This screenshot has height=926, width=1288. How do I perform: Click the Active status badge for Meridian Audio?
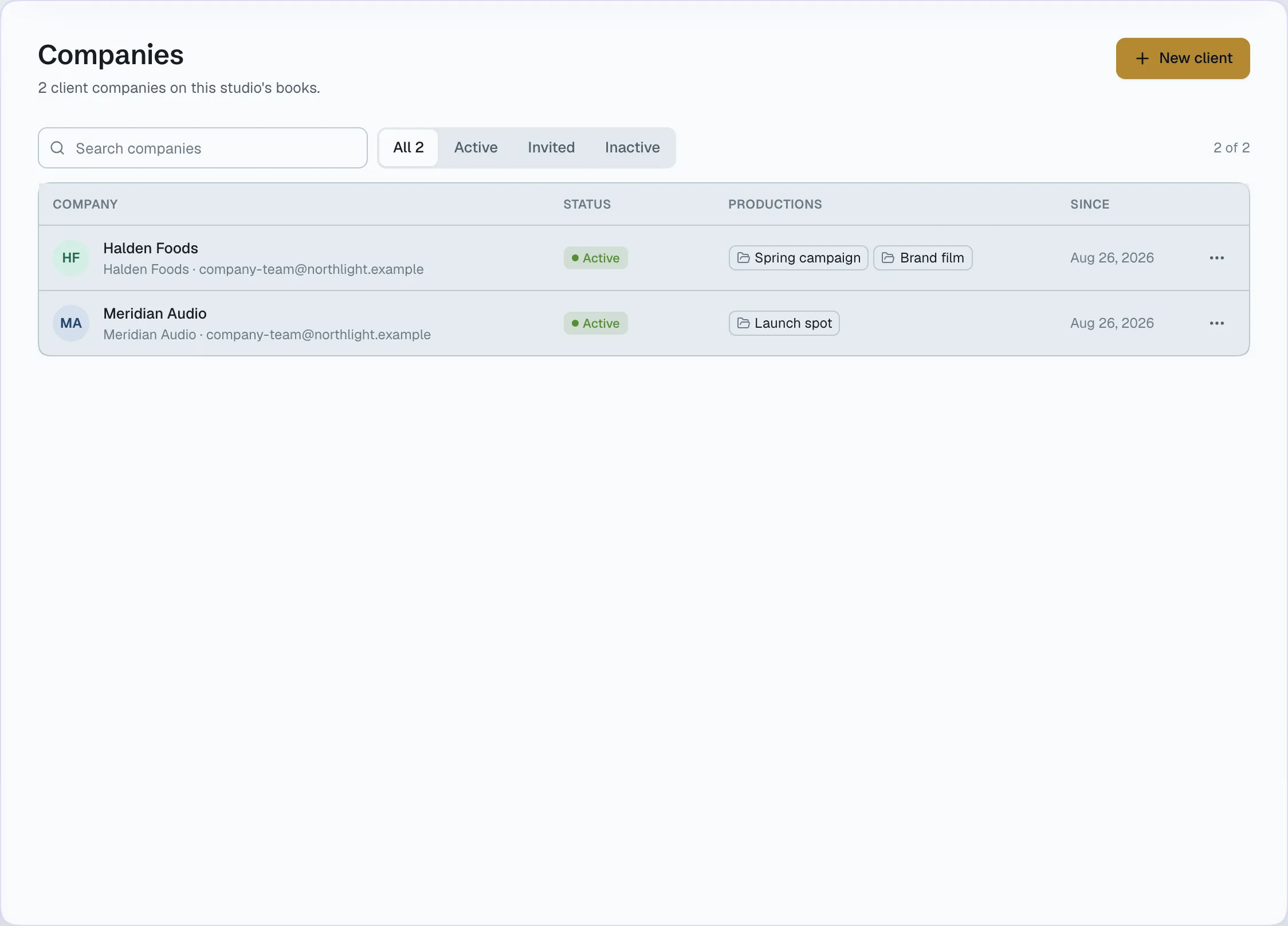(596, 323)
